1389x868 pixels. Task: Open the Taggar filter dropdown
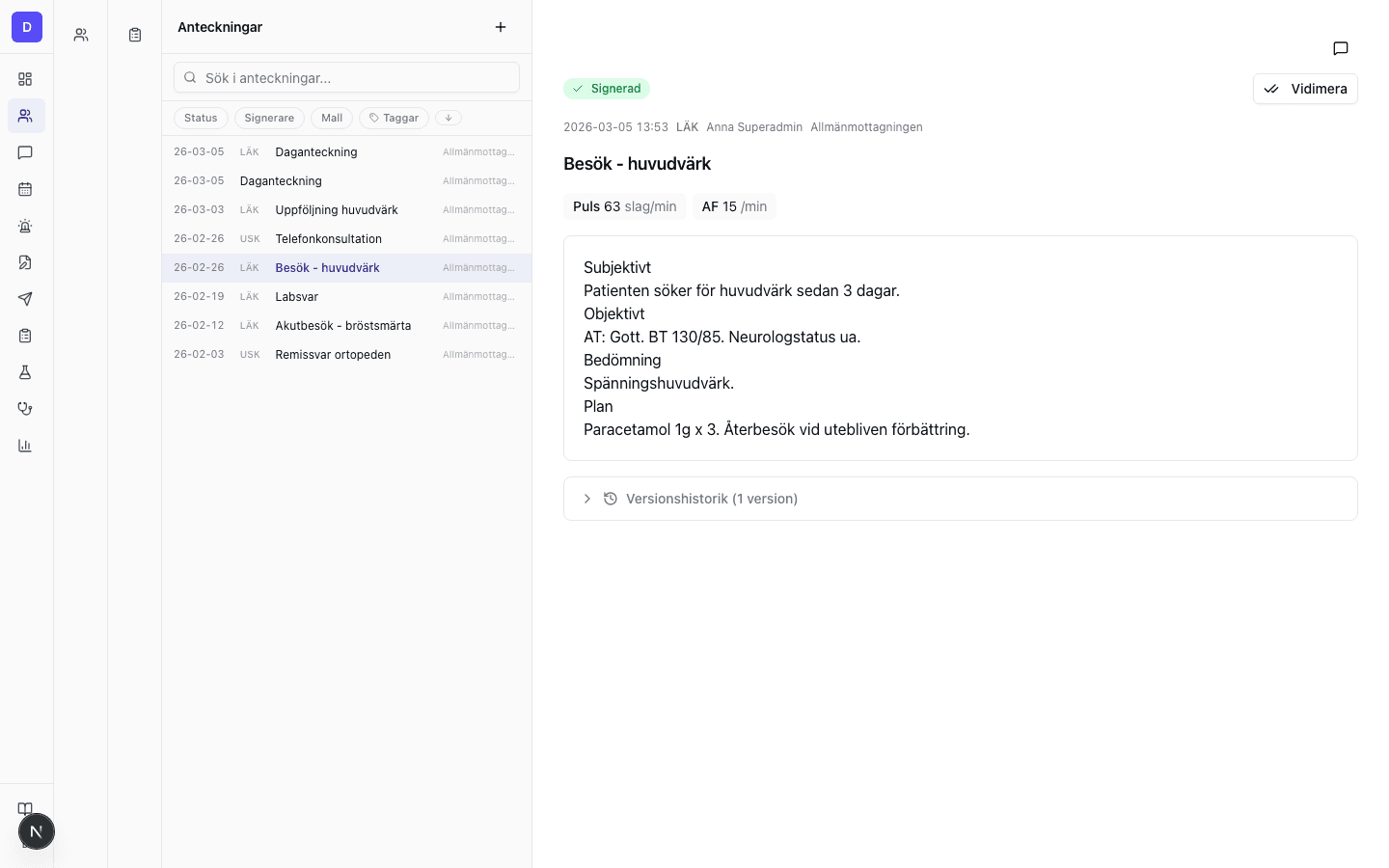[x=394, y=118]
